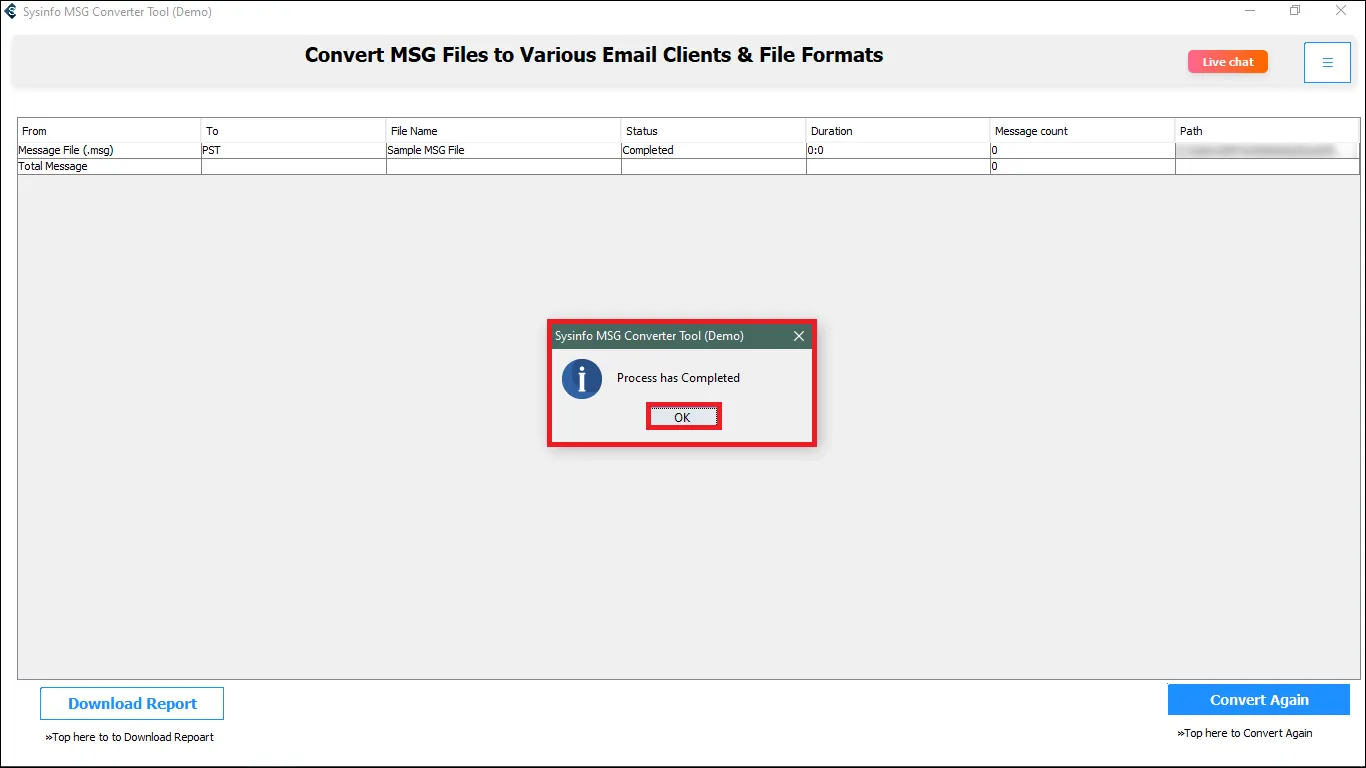
Task: Click message count 0 in Sample MSG File row
Action: tap(1083, 150)
